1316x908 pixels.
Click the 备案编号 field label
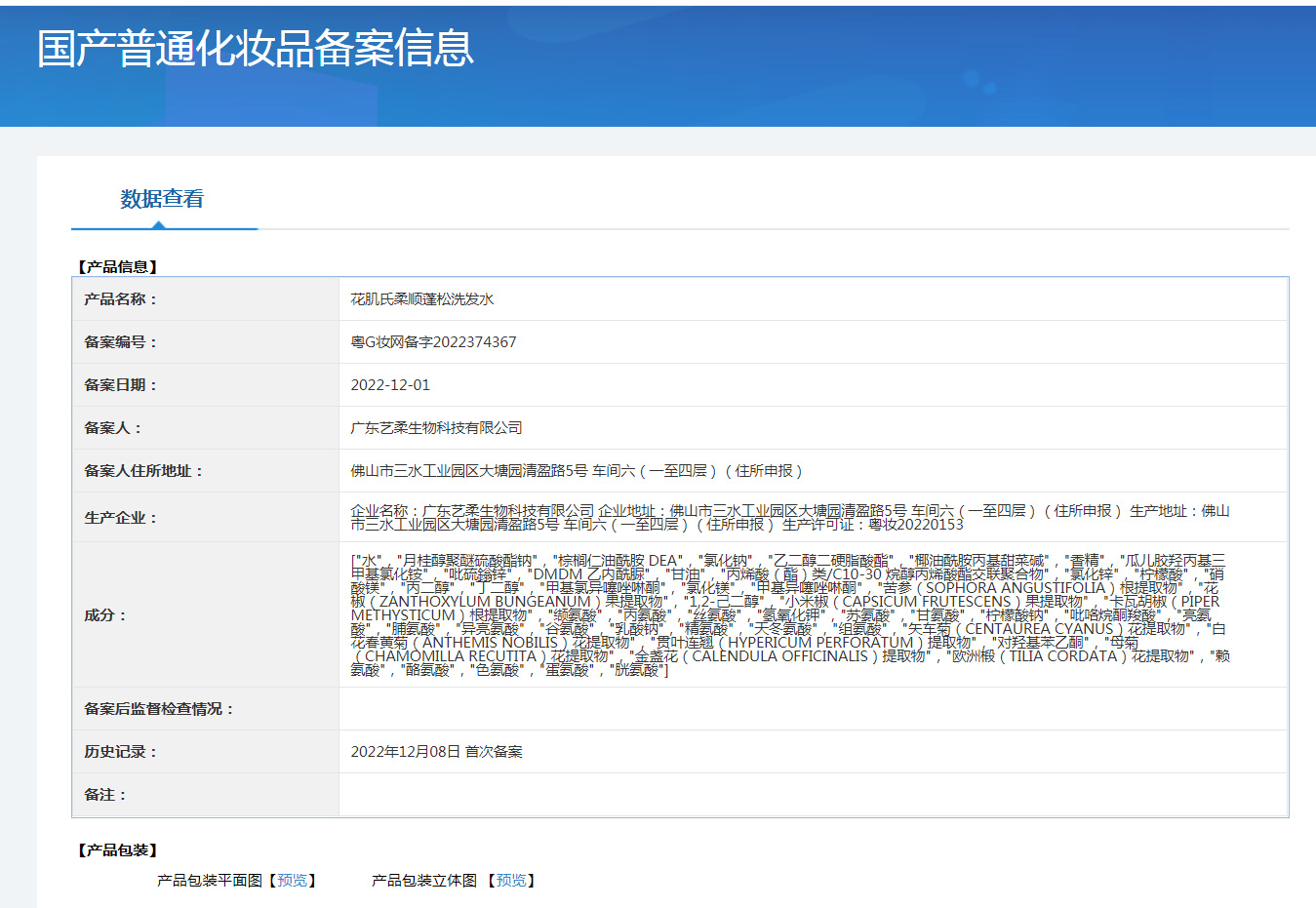point(121,342)
